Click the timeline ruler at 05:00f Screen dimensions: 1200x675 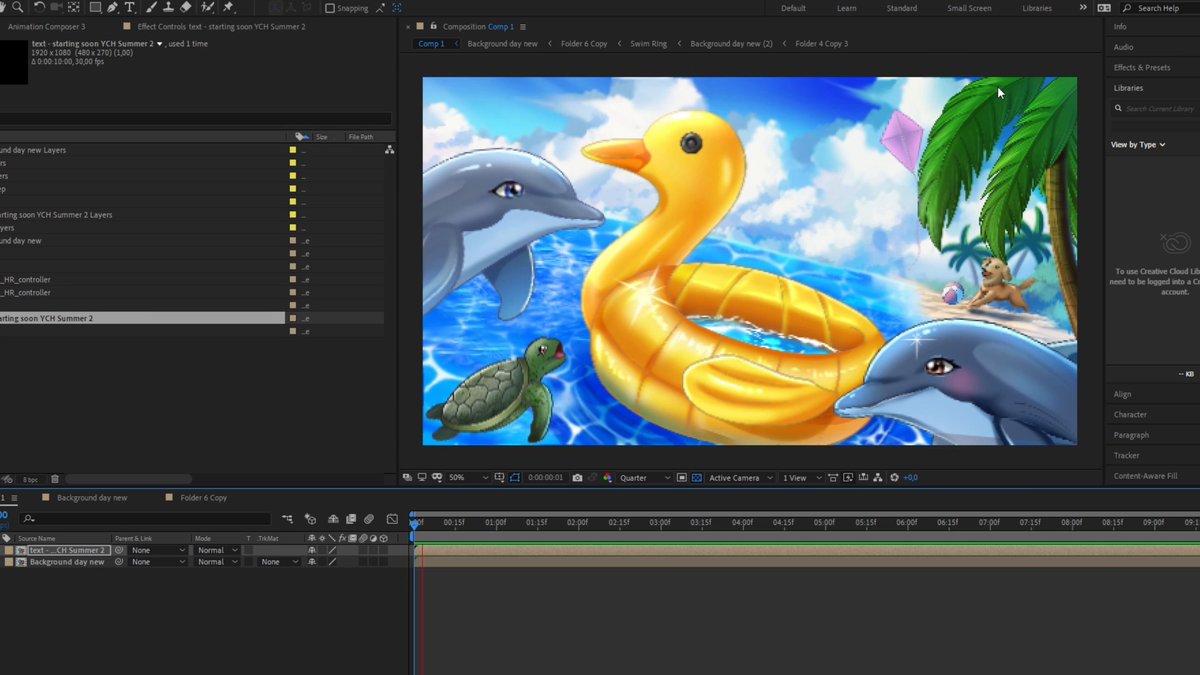click(x=824, y=522)
